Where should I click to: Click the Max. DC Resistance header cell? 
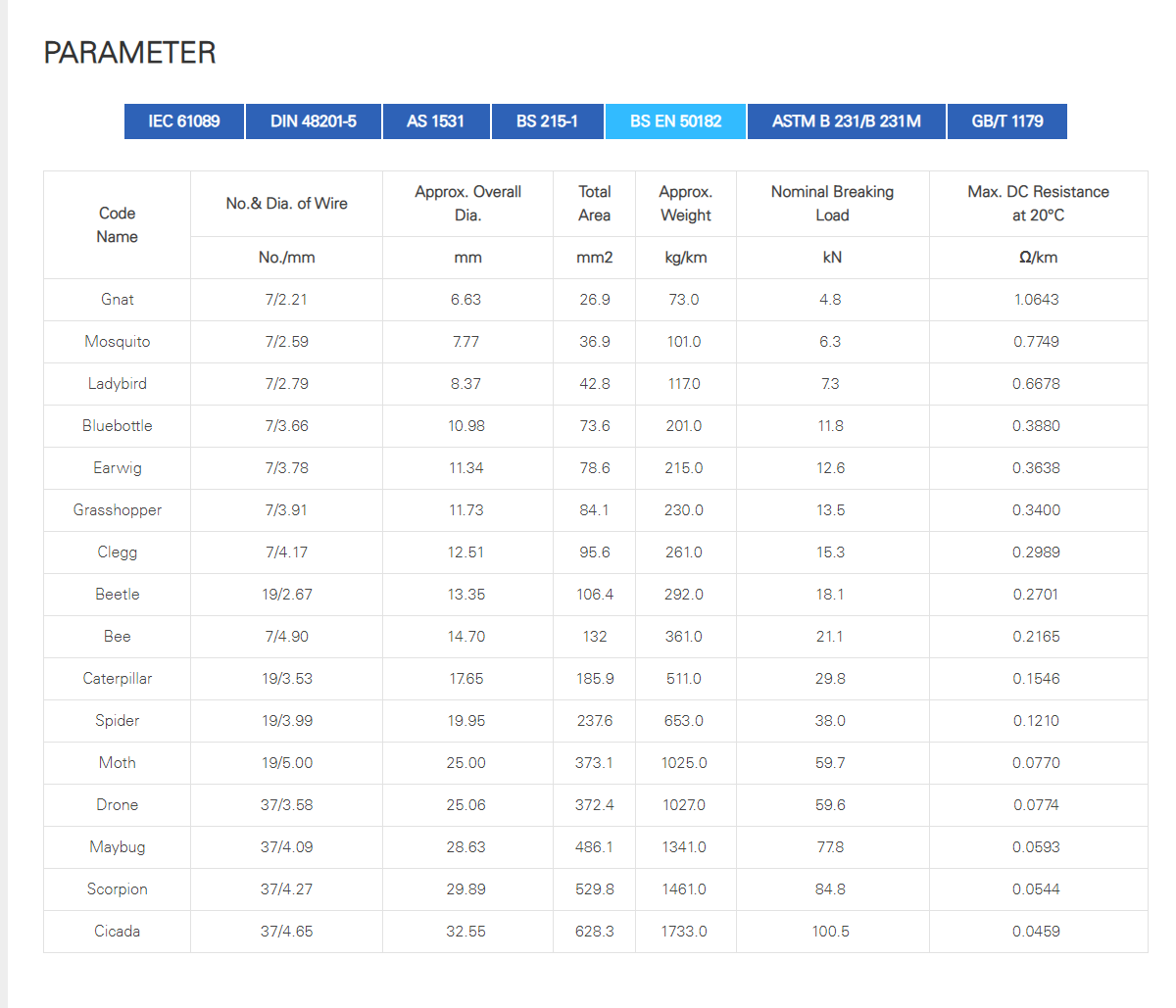coord(1039,204)
